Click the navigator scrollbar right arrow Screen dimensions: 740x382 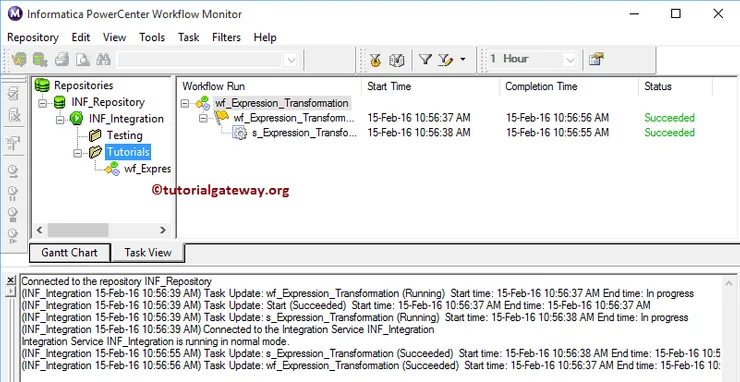click(x=163, y=230)
